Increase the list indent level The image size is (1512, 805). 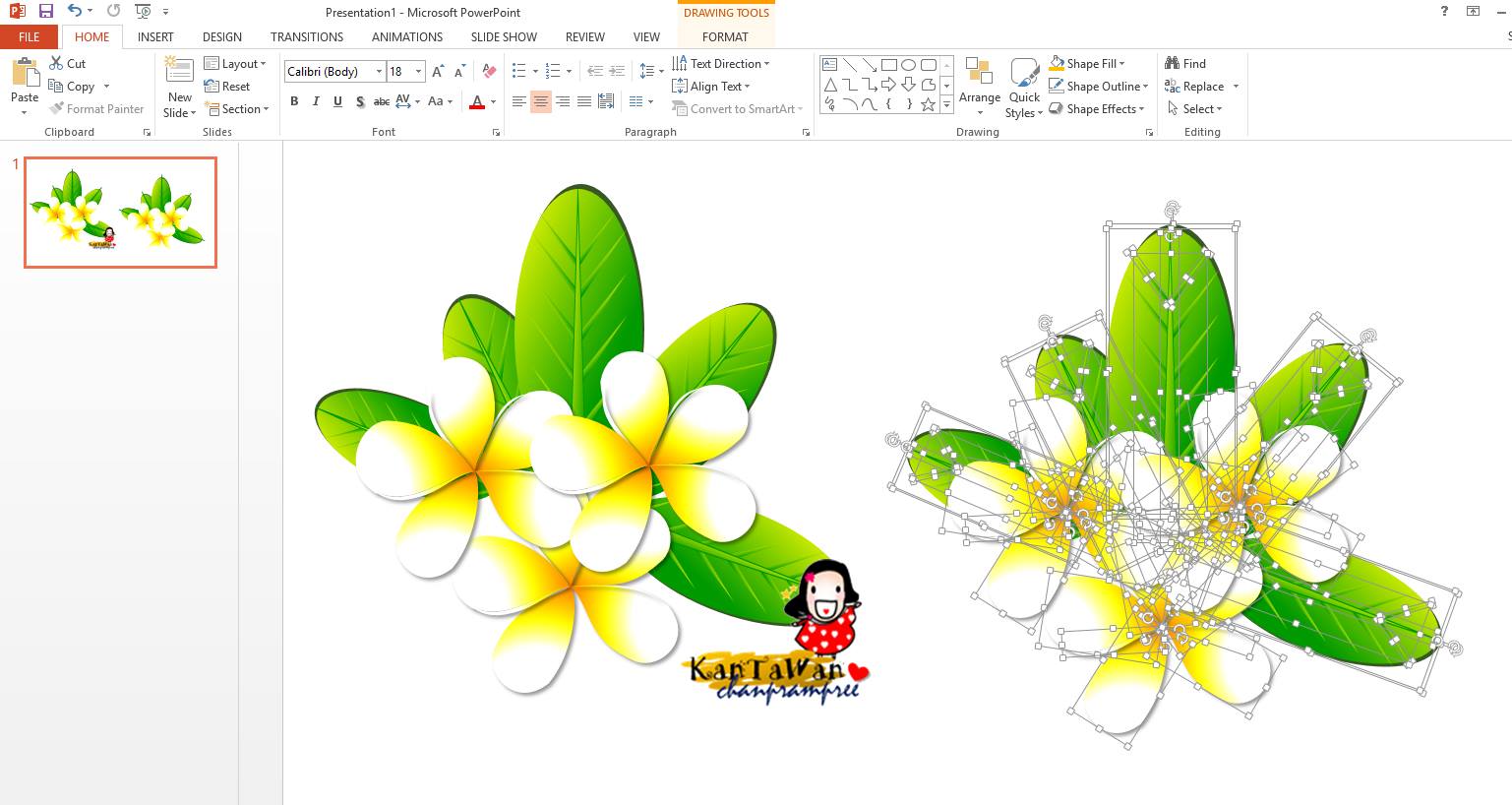pos(617,71)
